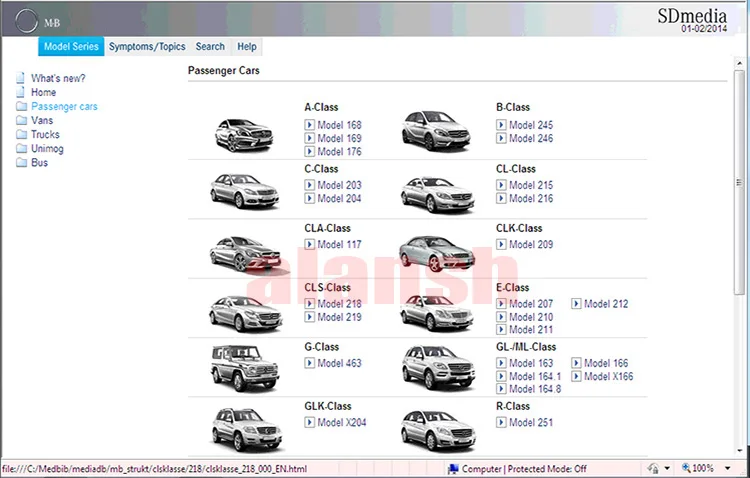Open Model 245 under B-Class
This screenshot has width=750, height=478.
click(531, 125)
